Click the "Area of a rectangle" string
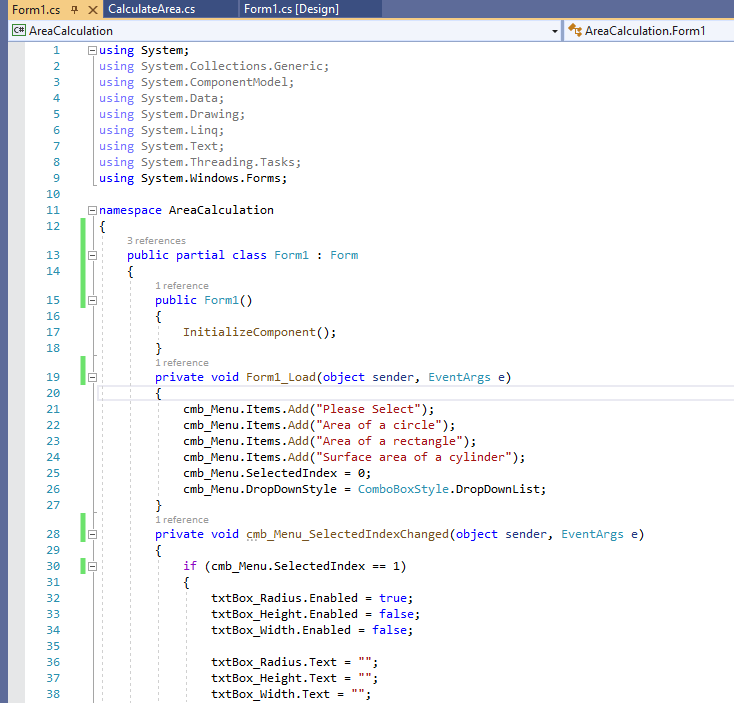This screenshot has width=734, height=703. [389, 441]
